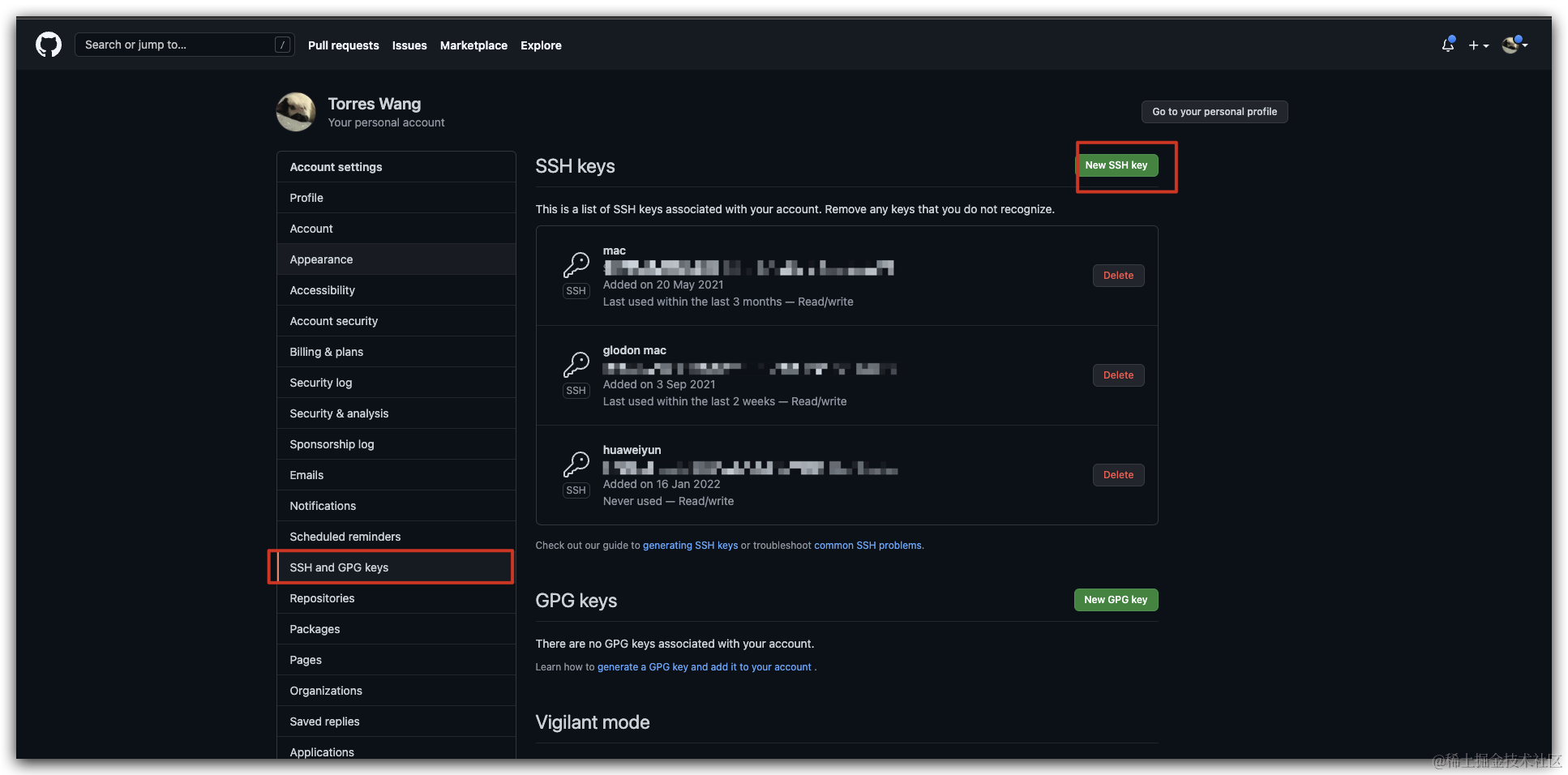The height and width of the screenshot is (775, 1568).
Task: Open Pages settings
Action: [x=396, y=660]
